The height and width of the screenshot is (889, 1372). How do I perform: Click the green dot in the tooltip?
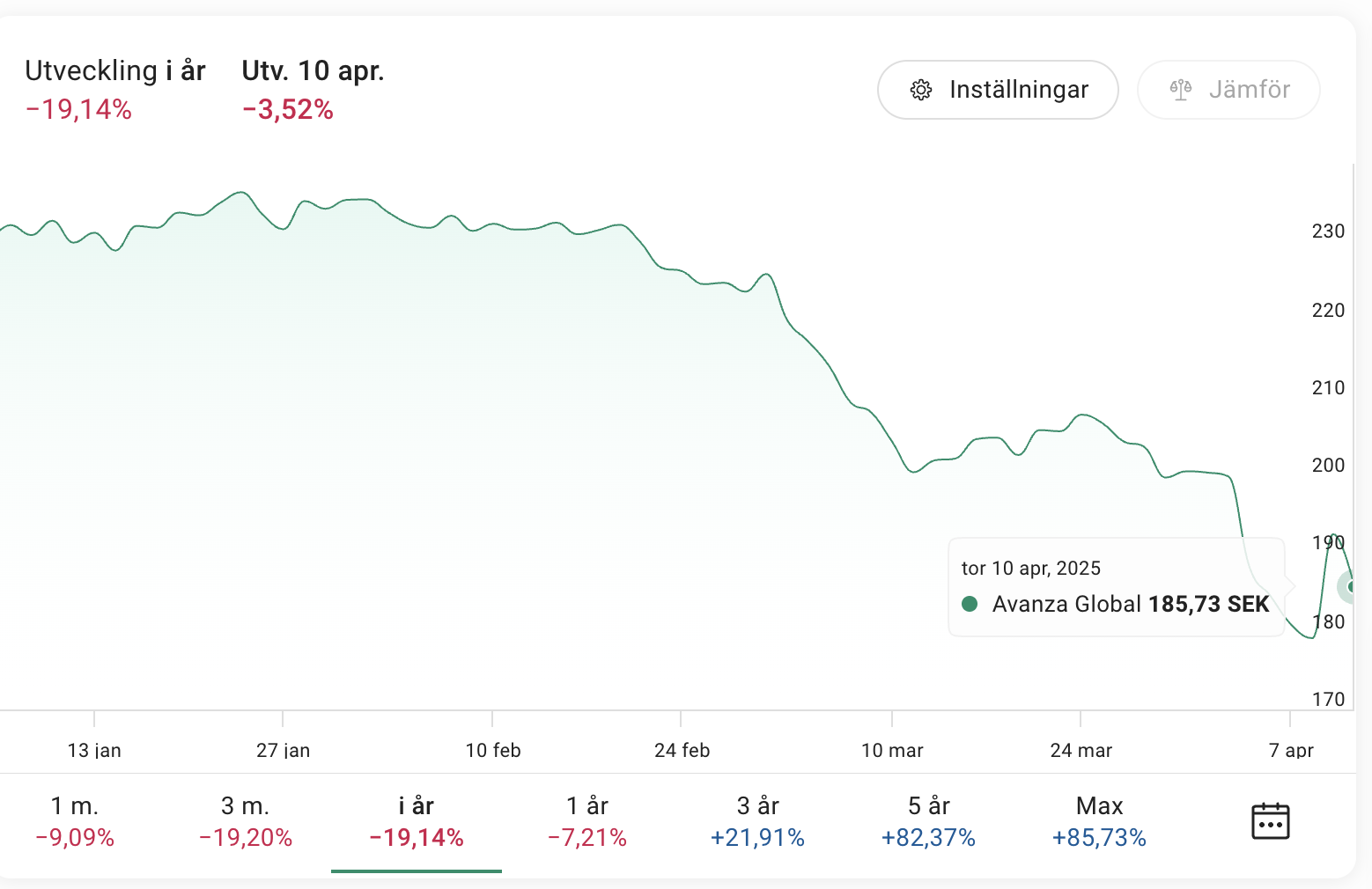[x=970, y=604]
